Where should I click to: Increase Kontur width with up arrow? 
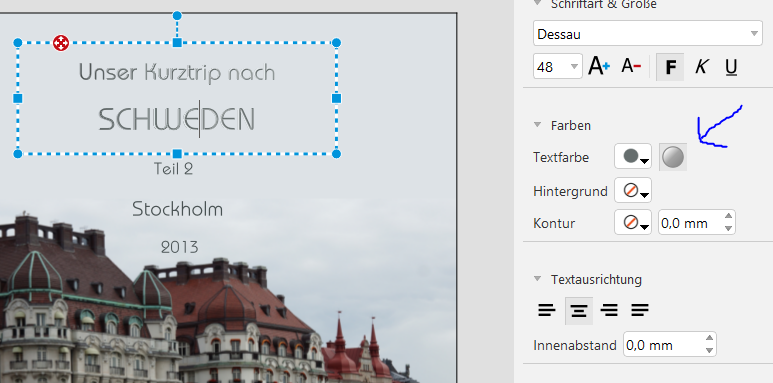tap(728, 216)
